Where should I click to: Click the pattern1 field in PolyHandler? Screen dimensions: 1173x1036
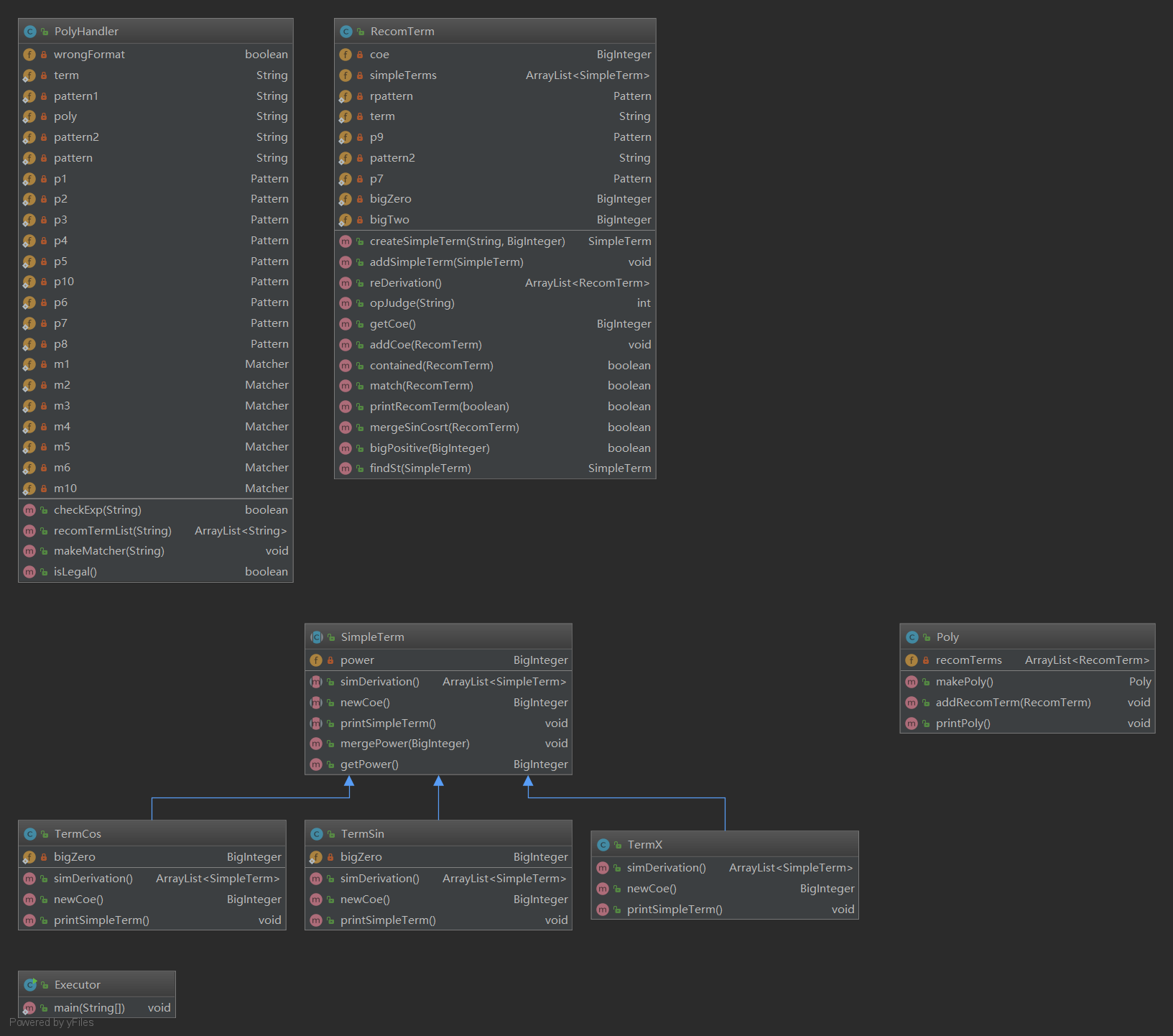click(x=156, y=96)
